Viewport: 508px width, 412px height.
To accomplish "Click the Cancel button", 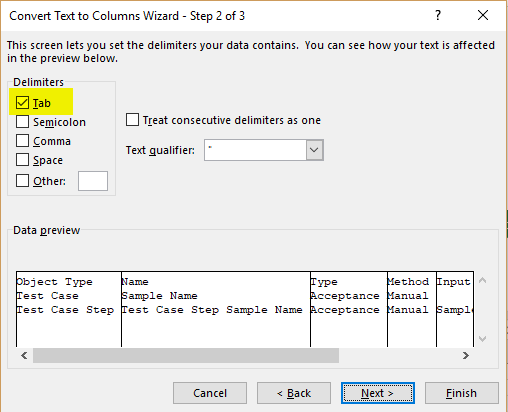I will click(x=210, y=393).
